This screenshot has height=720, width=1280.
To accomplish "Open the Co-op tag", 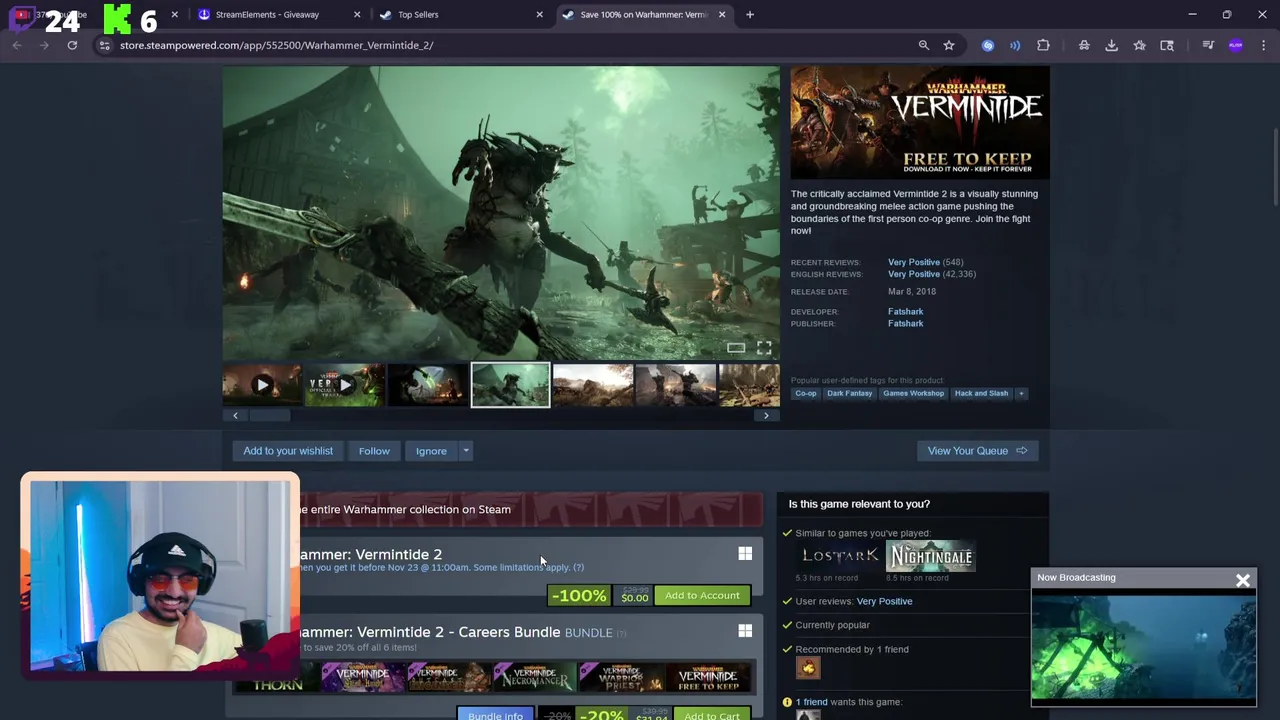I will (x=806, y=393).
